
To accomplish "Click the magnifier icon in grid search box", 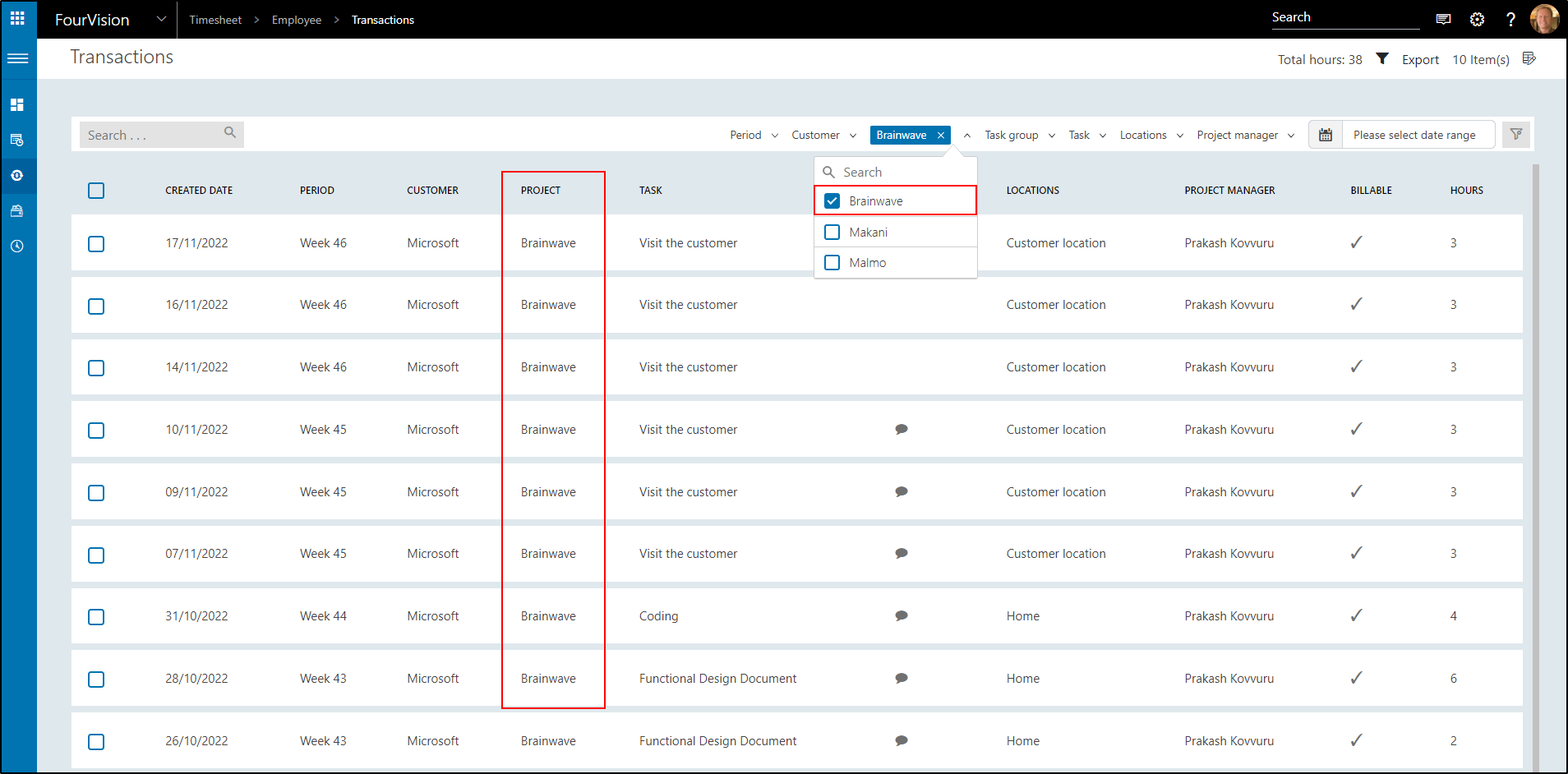I will click(x=230, y=132).
